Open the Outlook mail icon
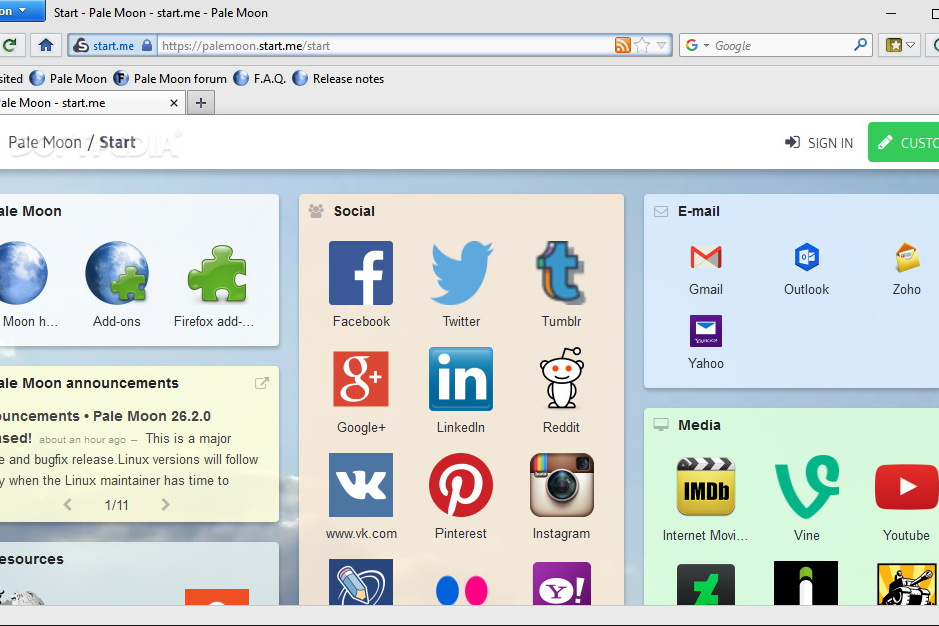 [x=807, y=257]
